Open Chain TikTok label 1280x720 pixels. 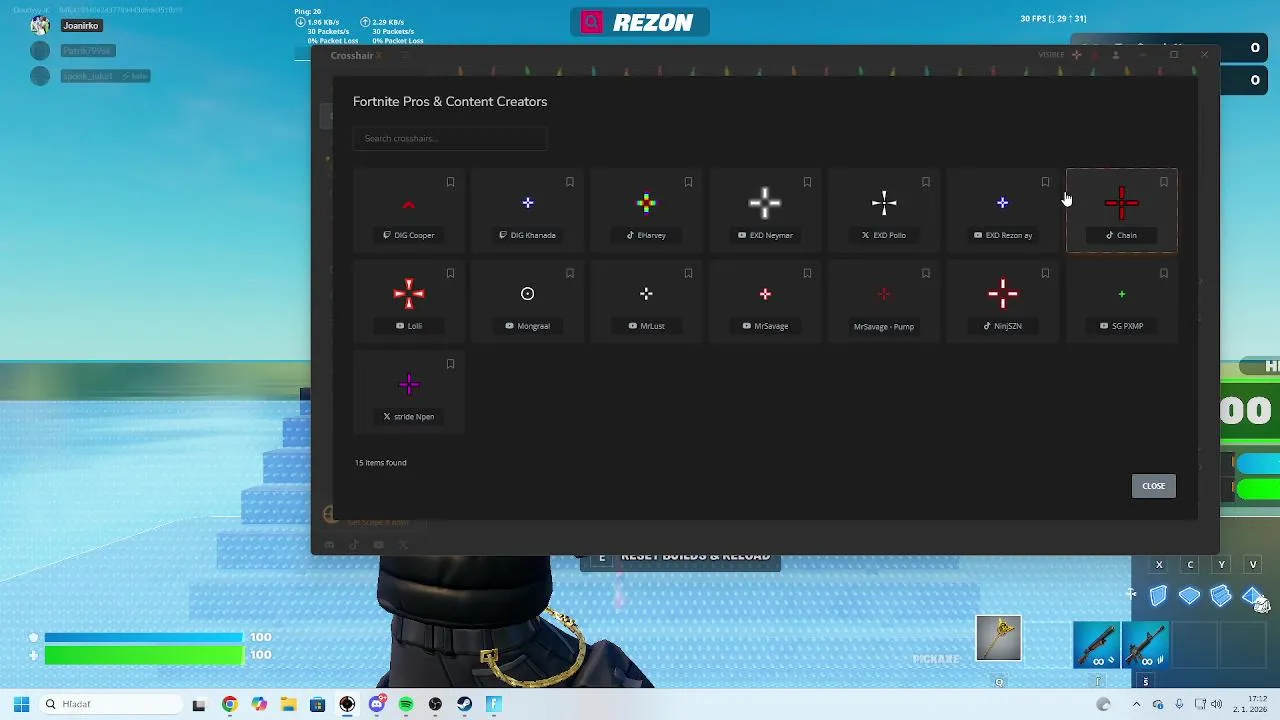1121,235
